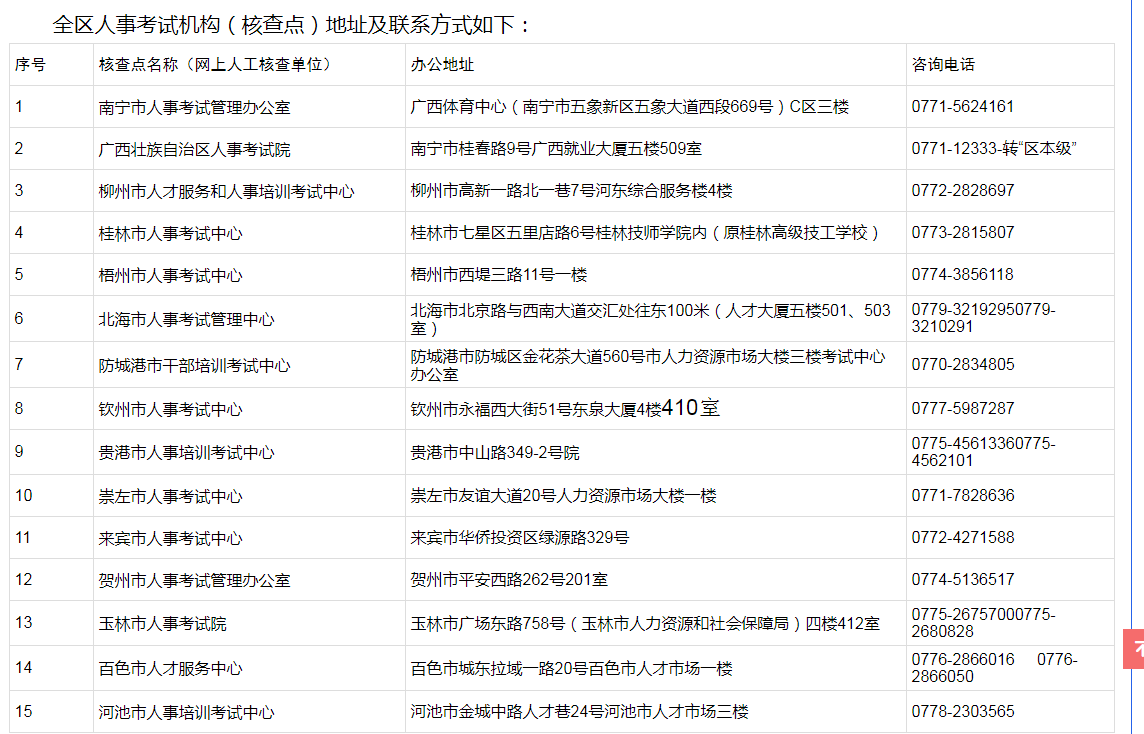
Task: Click address 梧州市西堤三路11号一楼
Action: coord(499,275)
